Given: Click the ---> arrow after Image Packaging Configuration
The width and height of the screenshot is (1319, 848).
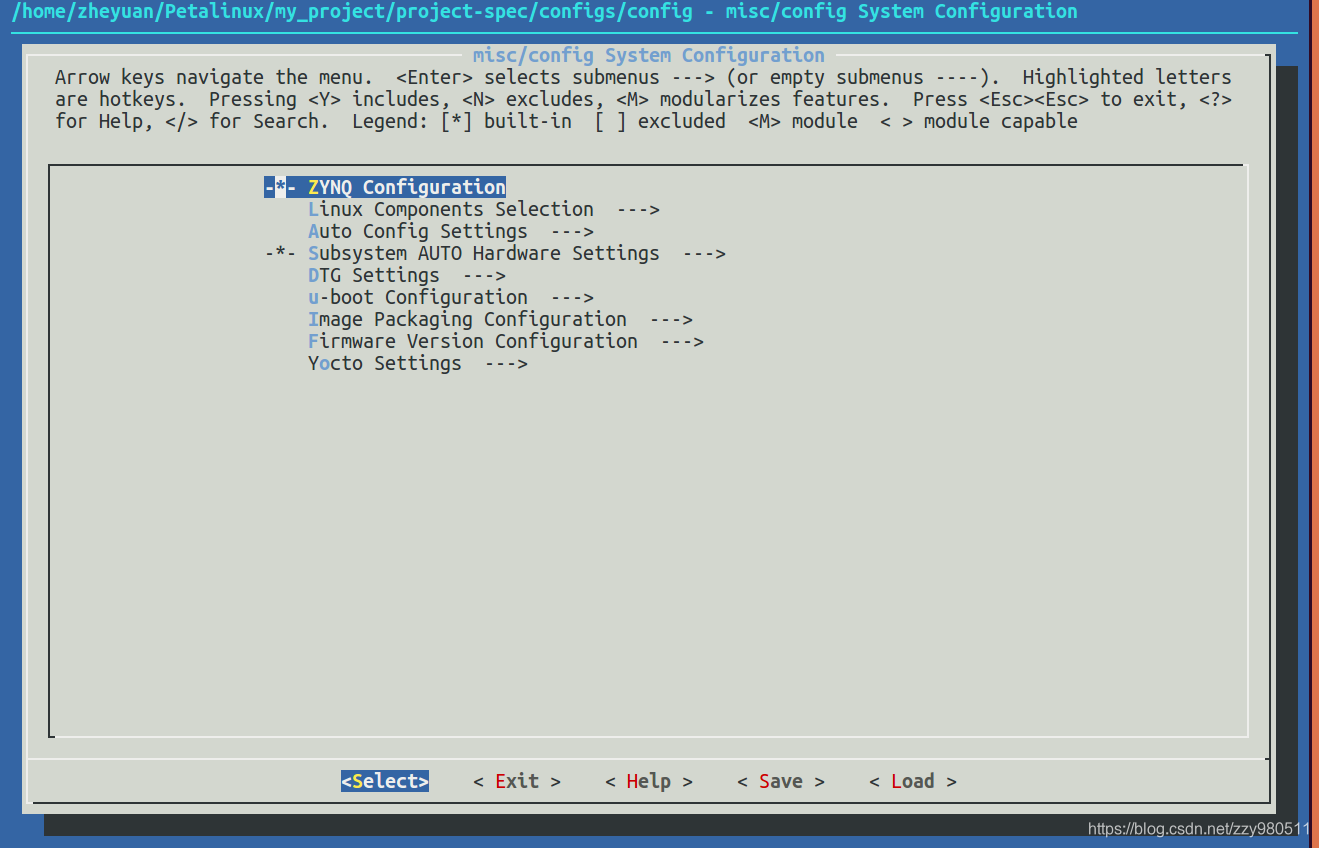Looking at the screenshot, I should [671, 319].
